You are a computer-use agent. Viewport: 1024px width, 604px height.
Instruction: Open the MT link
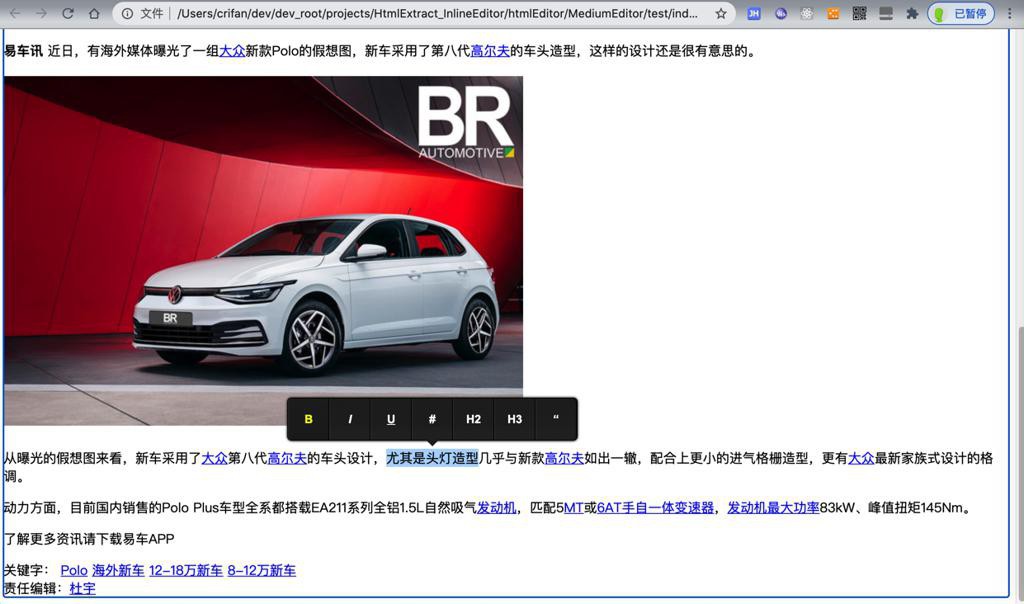click(573, 507)
